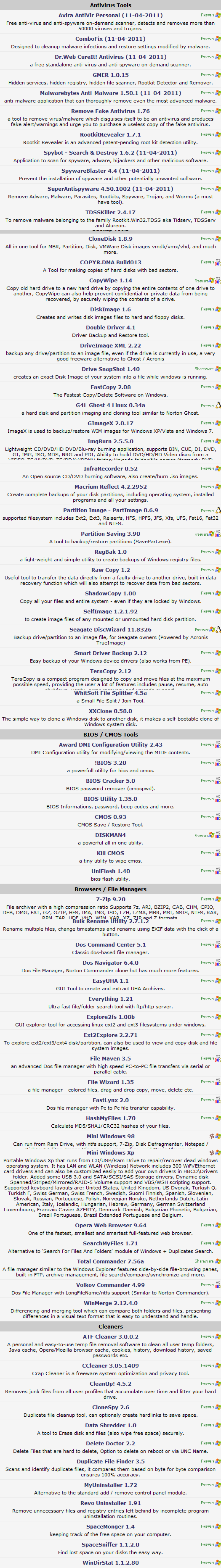Click the GImageX 2.0.17 title
Image resolution: width=221 pixels, height=1568 pixels.
coord(110,424)
